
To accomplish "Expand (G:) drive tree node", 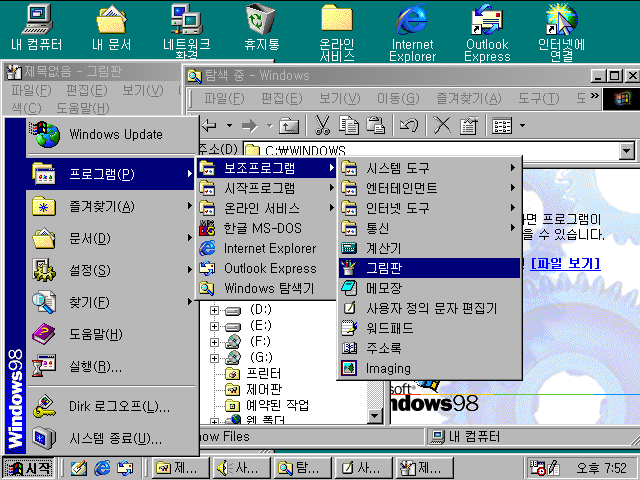I will (x=214, y=358).
